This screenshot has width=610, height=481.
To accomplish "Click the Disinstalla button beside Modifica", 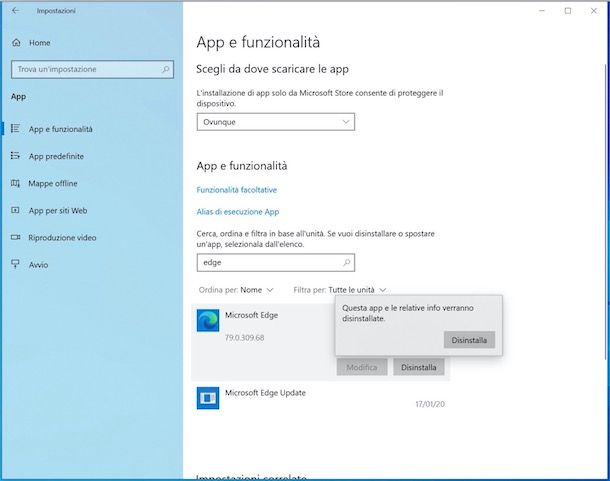I will click(419, 367).
